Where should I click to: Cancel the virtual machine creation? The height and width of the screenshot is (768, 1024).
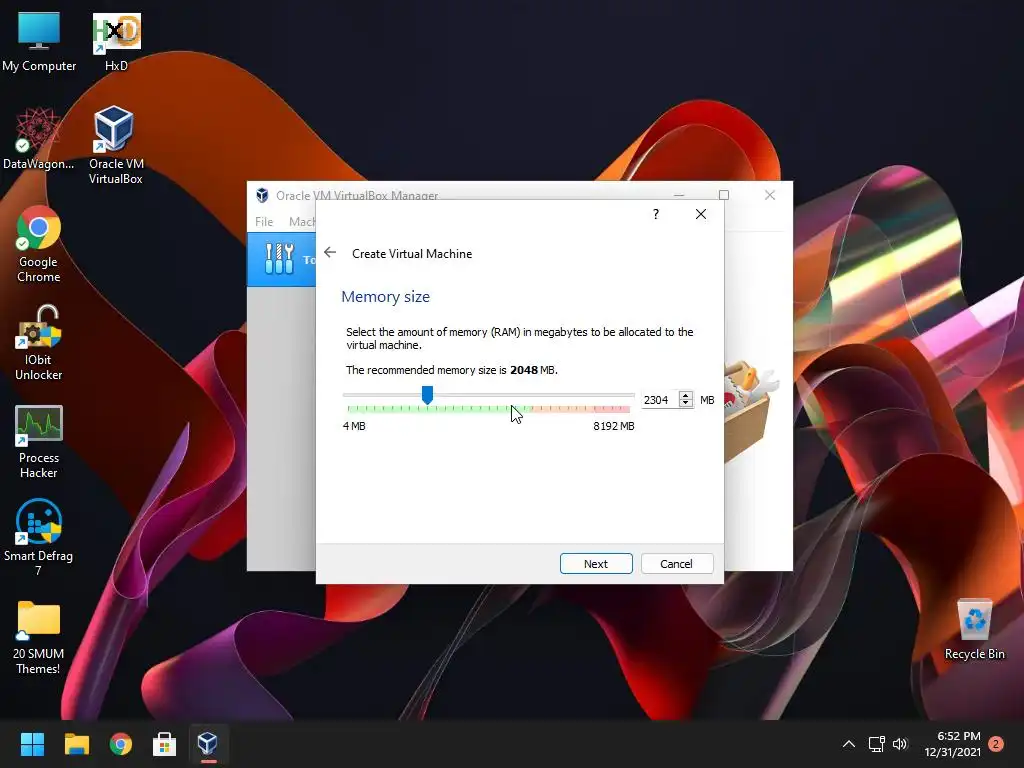677,564
